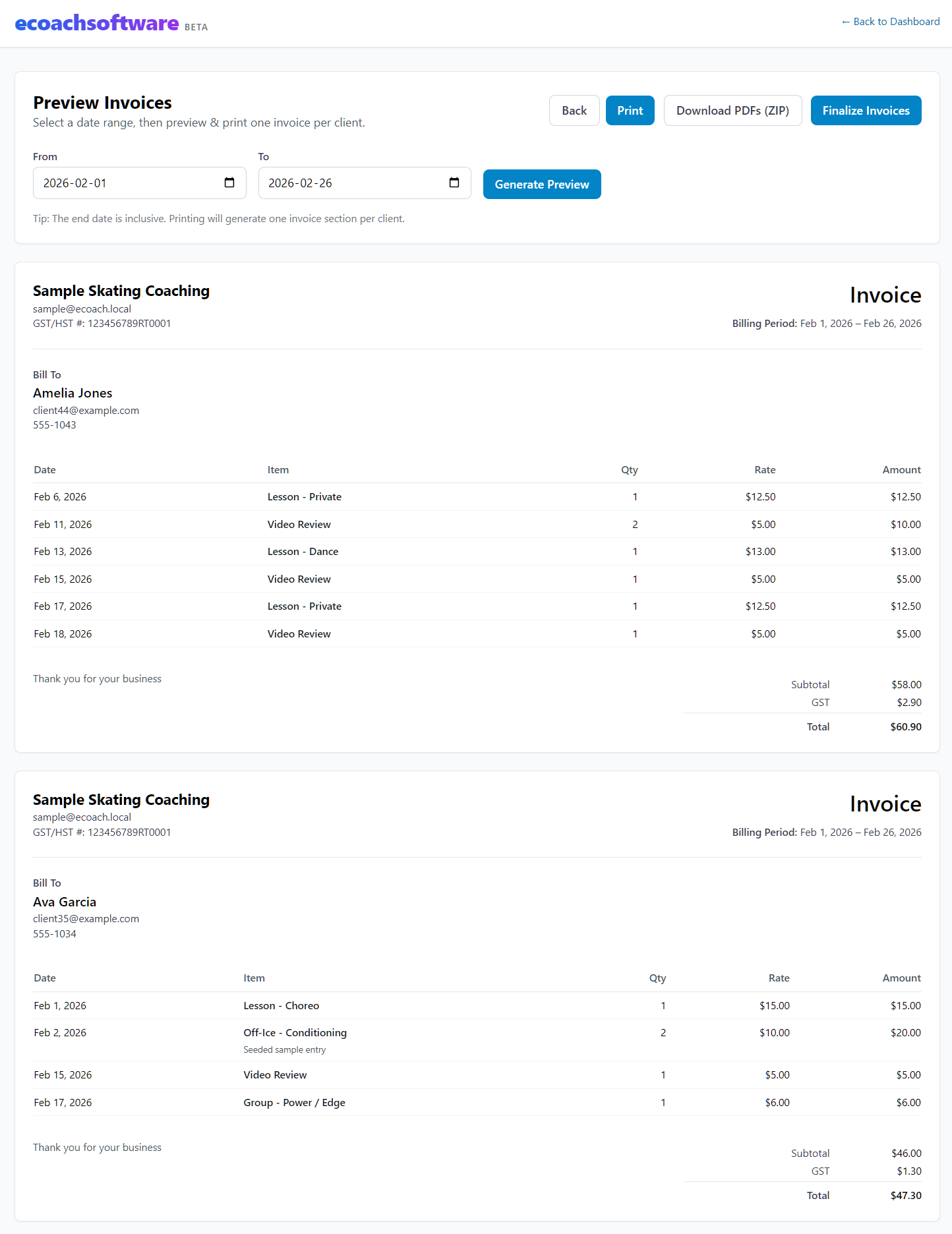
Task: Select Ava Garcia client name
Action: click(65, 902)
